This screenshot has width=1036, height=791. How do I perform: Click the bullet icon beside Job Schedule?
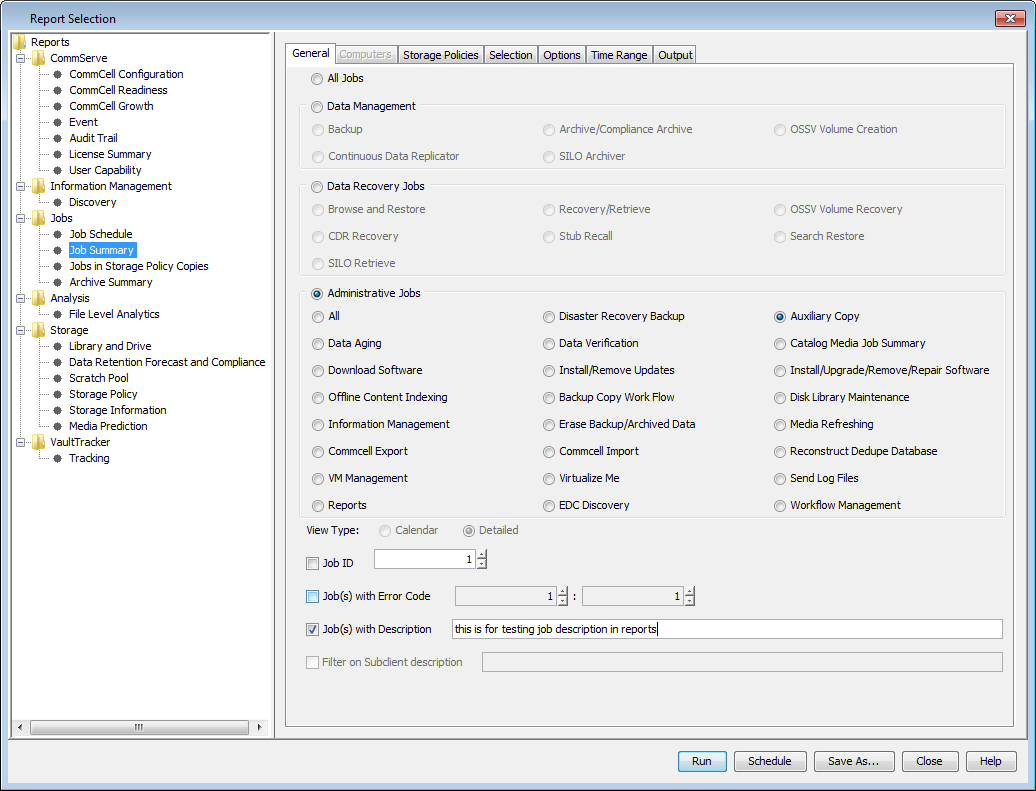pos(57,234)
